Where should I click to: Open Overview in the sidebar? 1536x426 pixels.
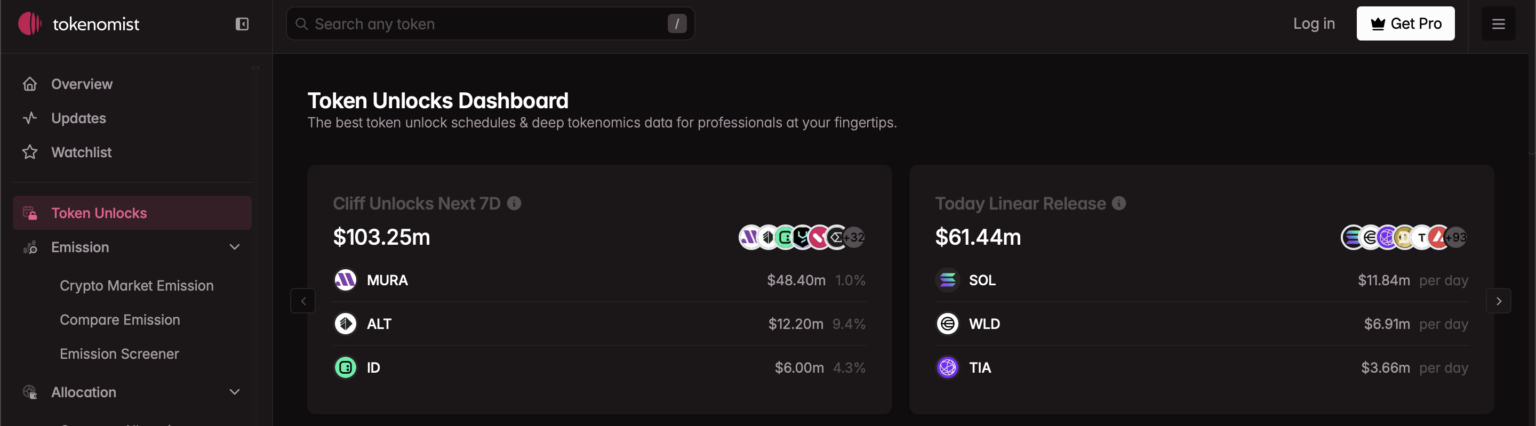(82, 84)
